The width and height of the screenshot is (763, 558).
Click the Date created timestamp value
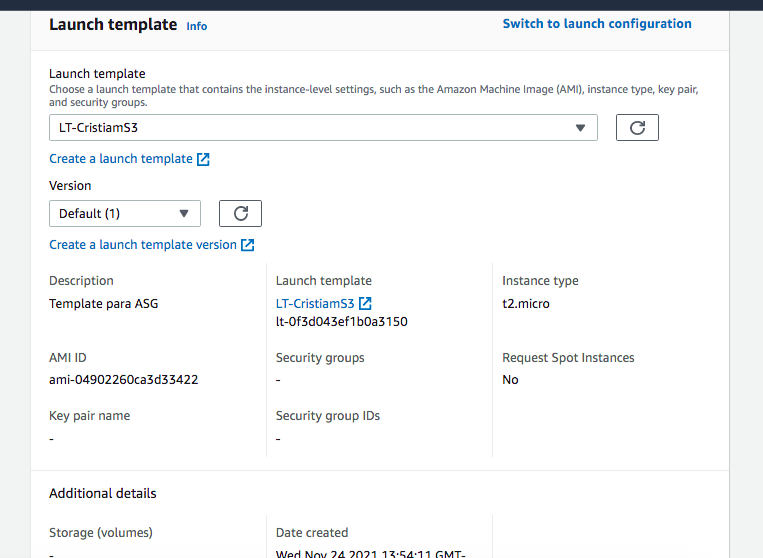[x=370, y=553]
